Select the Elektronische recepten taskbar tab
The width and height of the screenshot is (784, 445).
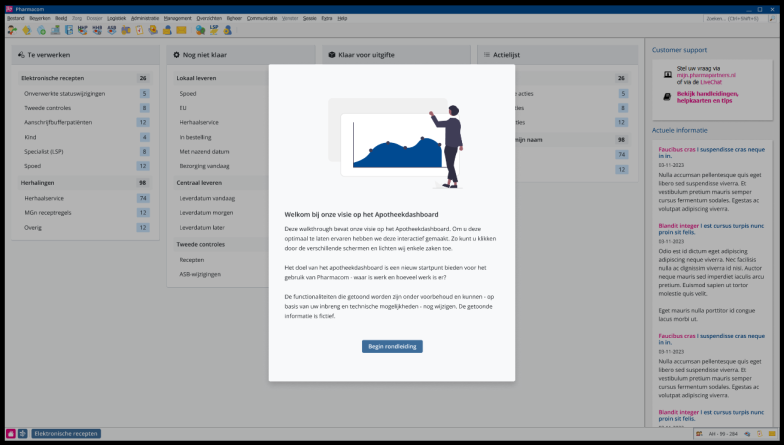pyautogui.click(x=66, y=434)
